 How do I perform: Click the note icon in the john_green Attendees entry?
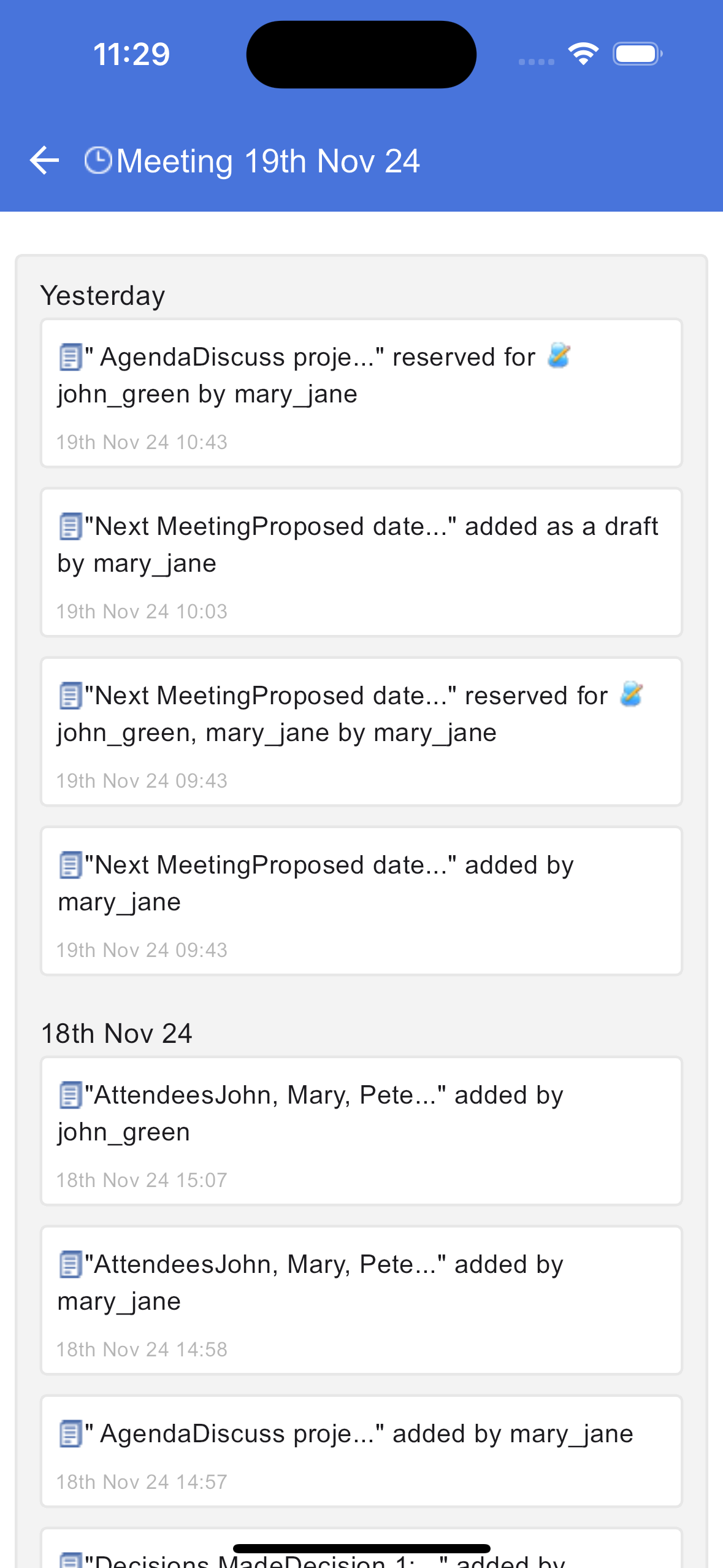tap(71, 1095)
